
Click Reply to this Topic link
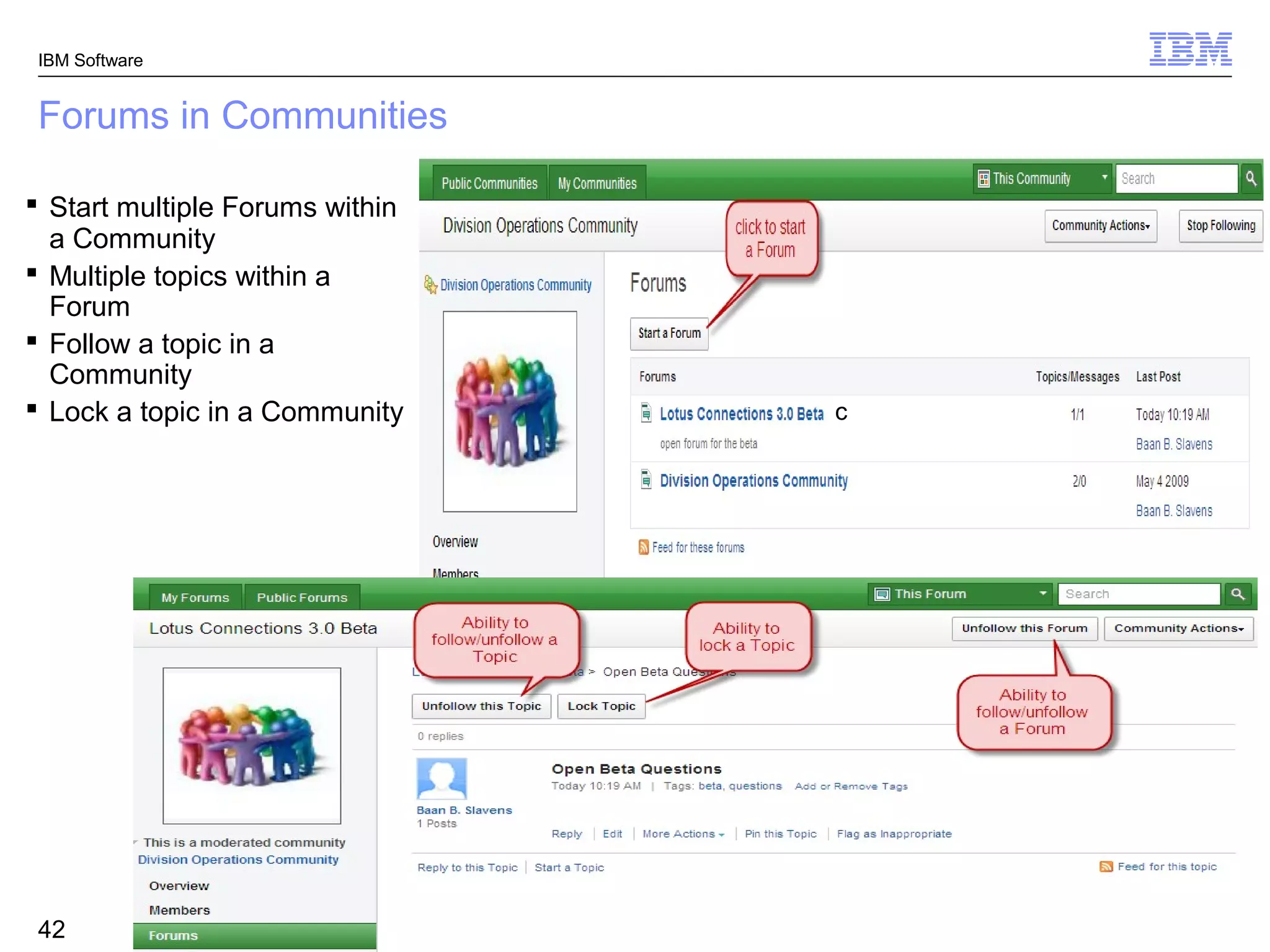click(x=467, y=868)
